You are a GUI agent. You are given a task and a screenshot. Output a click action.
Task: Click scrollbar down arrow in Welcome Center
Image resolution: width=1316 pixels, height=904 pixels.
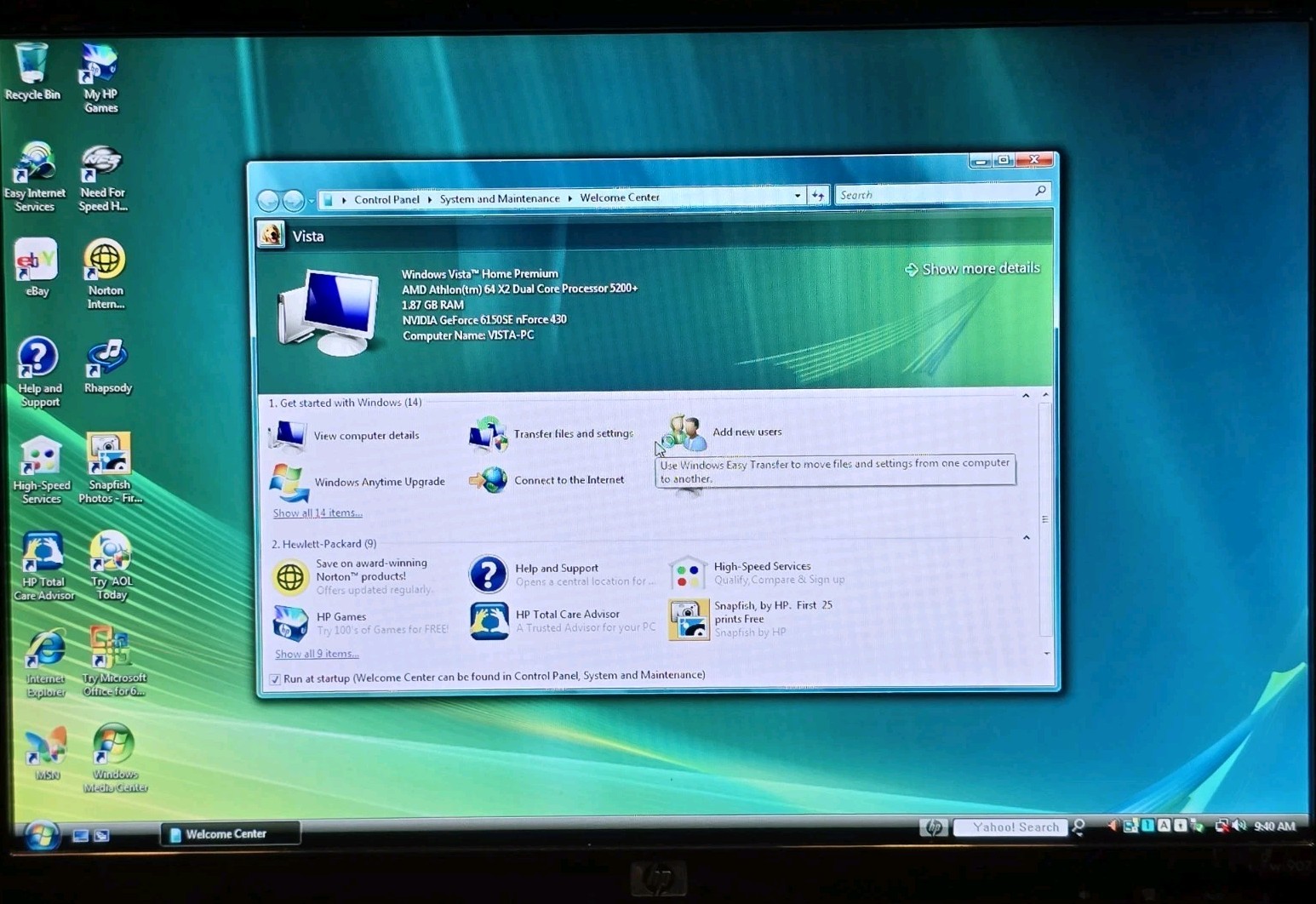coord(1046,654)
